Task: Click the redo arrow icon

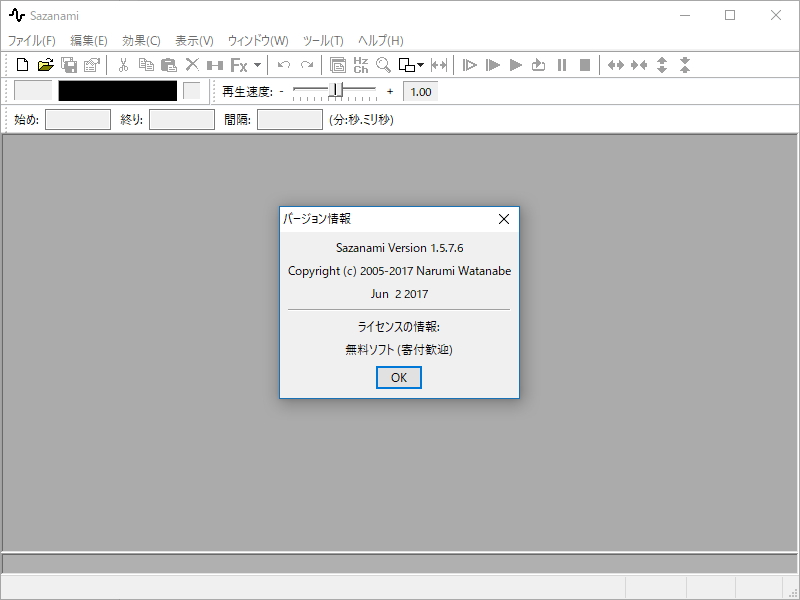Action: pyautogui.click(x=307, y=65)
